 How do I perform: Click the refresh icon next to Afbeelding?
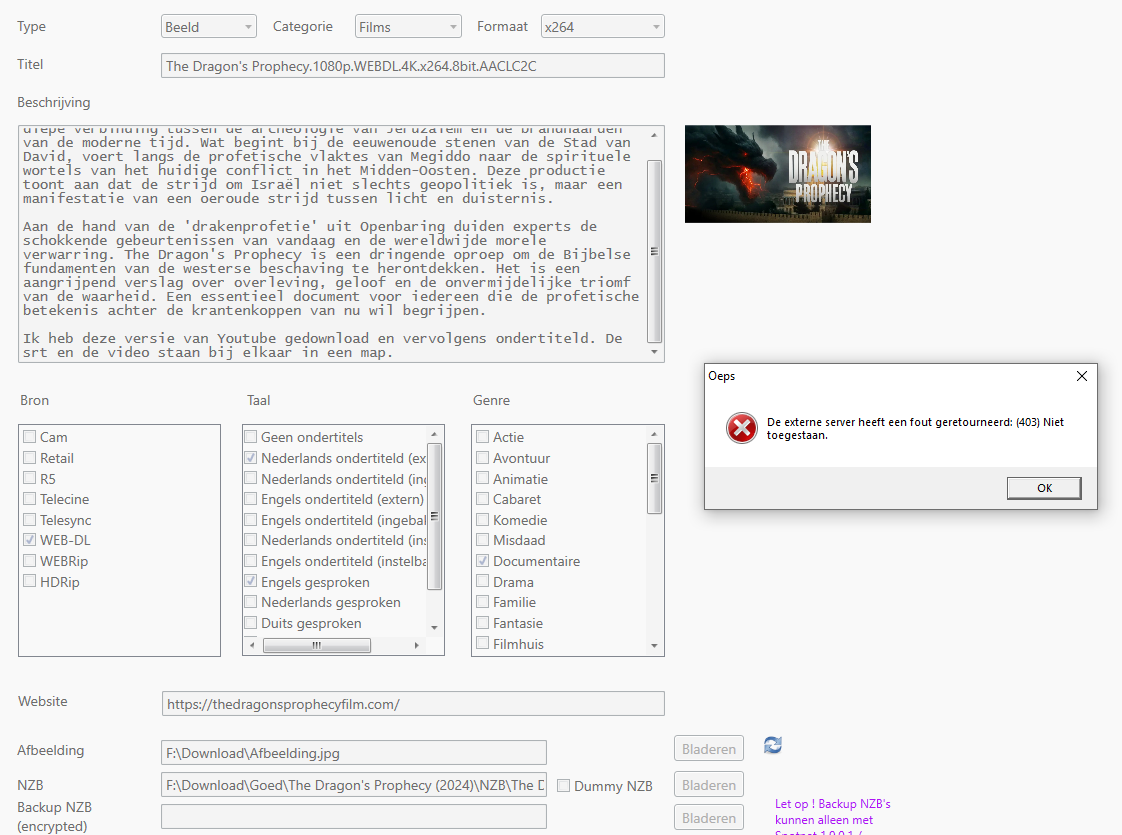coord(773,745)
